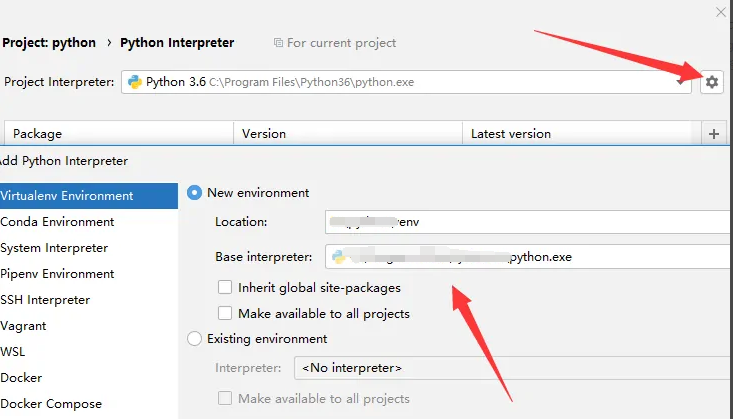Open Pipenv Environment settings
This screenshot has width=733, height=419.
tap(58, 274)
